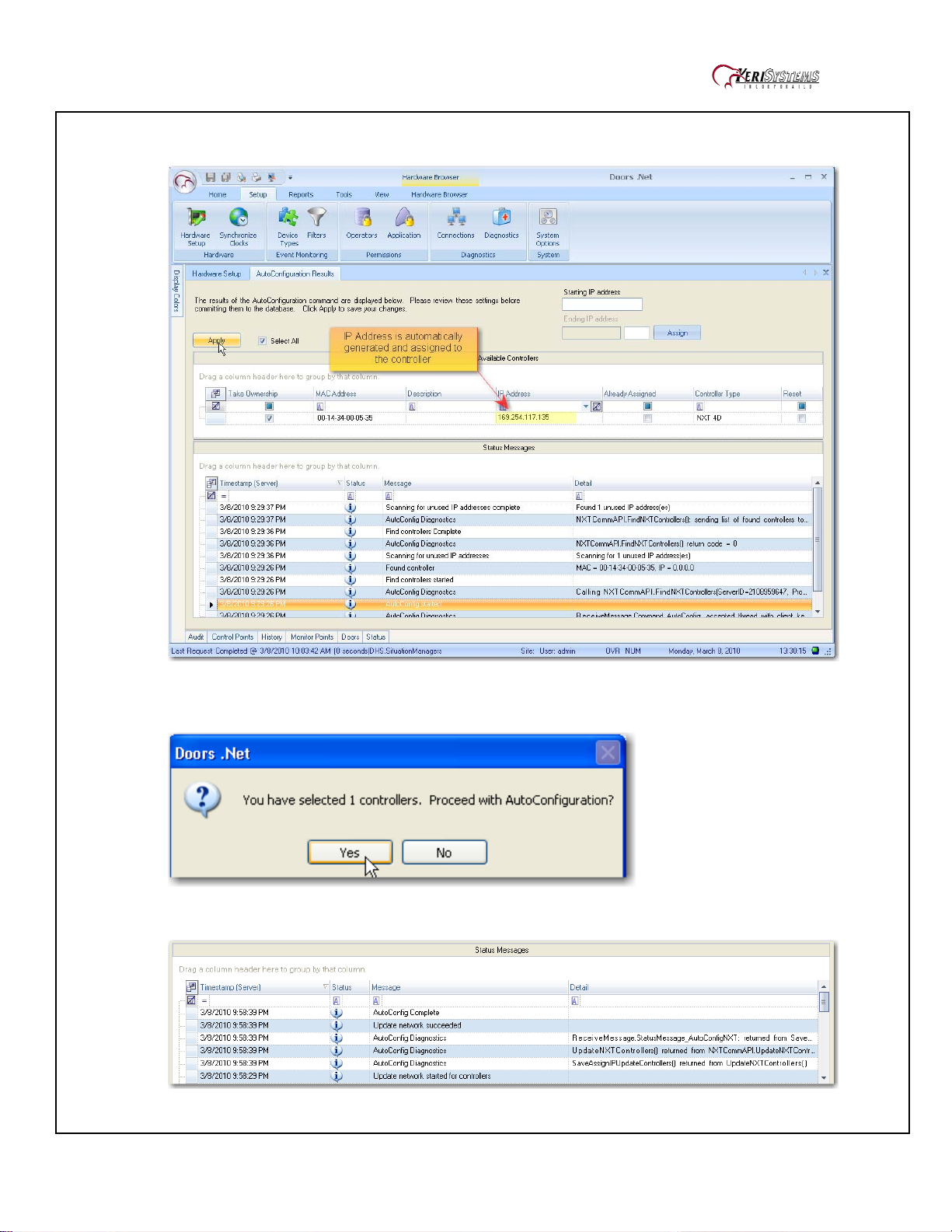Click the Starting IP address field
Viewport: 952px width, 1232px height.
click(x=602, y=305)
